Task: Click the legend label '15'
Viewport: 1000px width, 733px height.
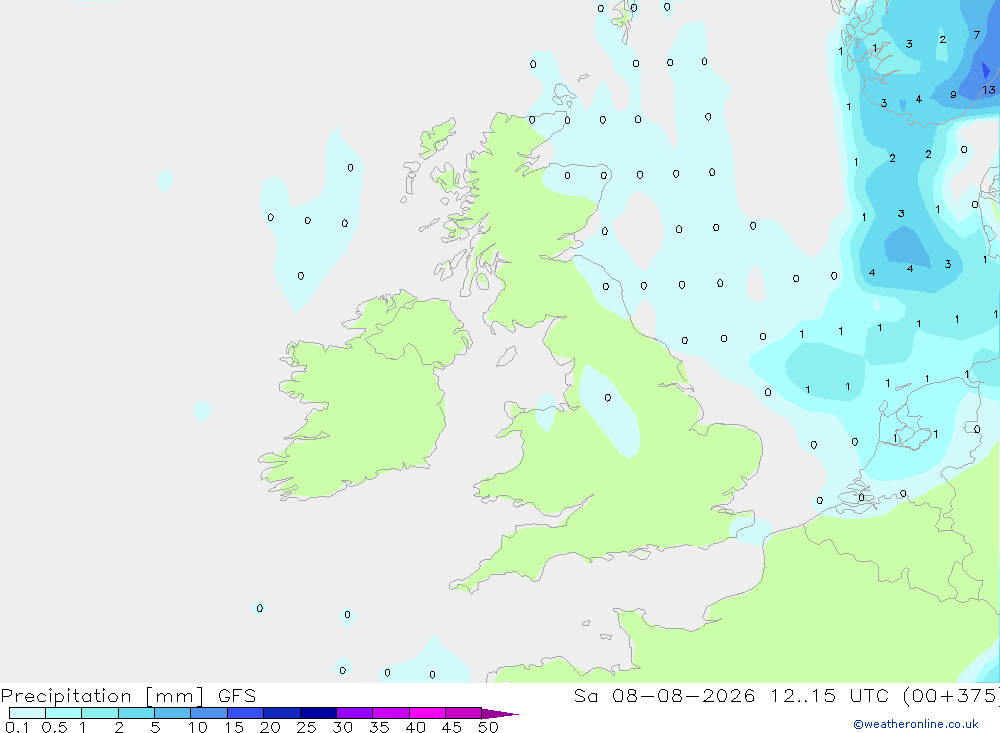Action: (x=234, y=727)
